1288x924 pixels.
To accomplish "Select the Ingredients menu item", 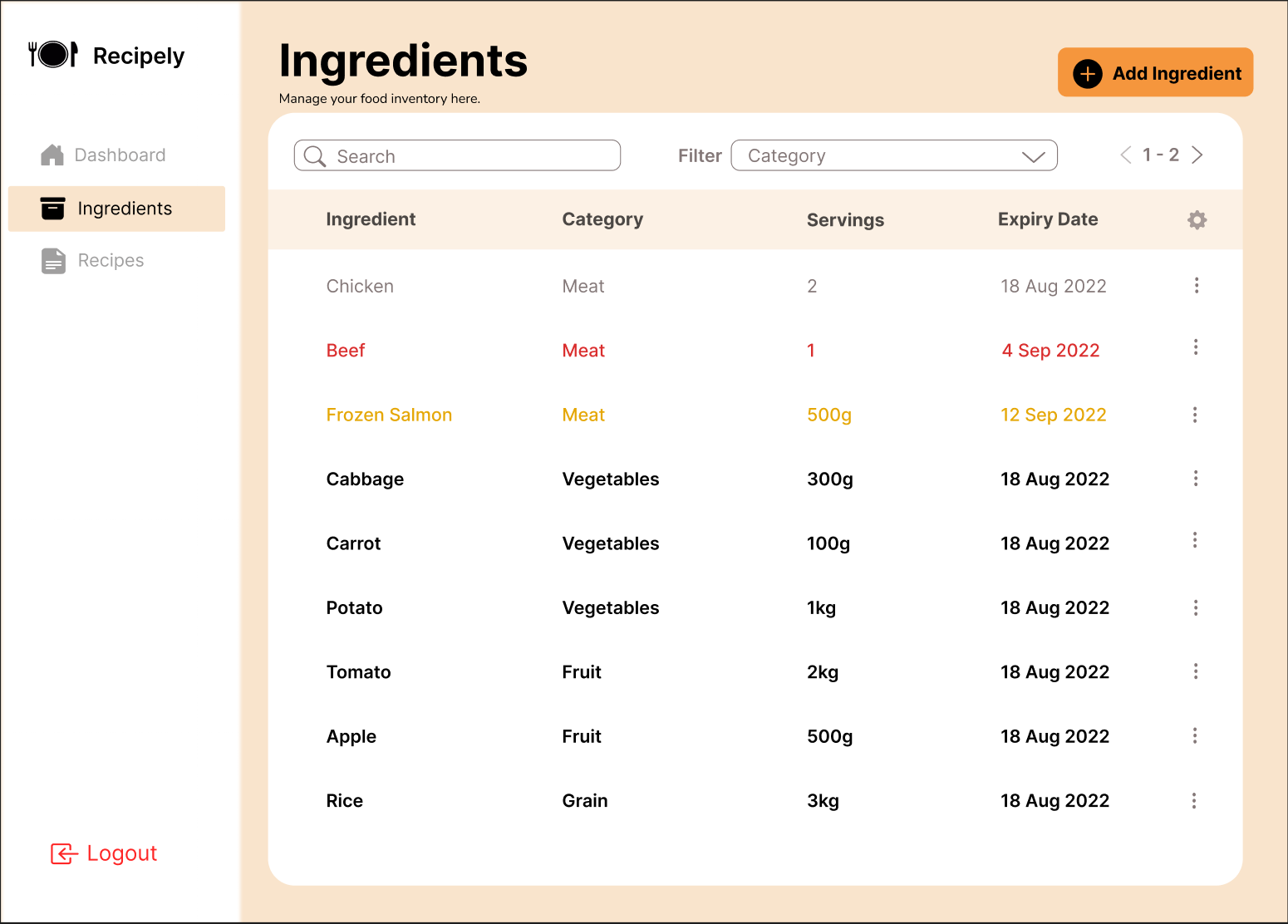I will click(x=116, y=209).
